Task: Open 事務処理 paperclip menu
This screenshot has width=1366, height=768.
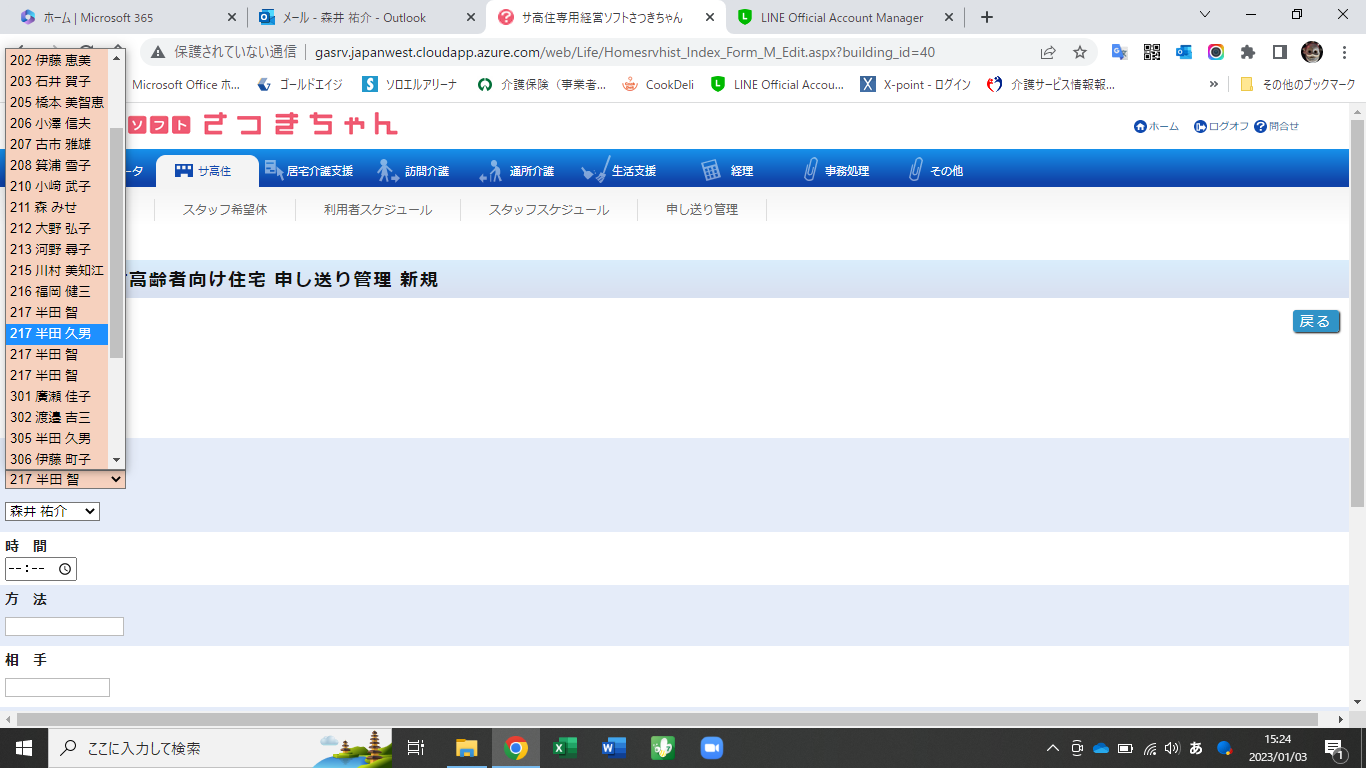Action: click(x=836, y=171)
